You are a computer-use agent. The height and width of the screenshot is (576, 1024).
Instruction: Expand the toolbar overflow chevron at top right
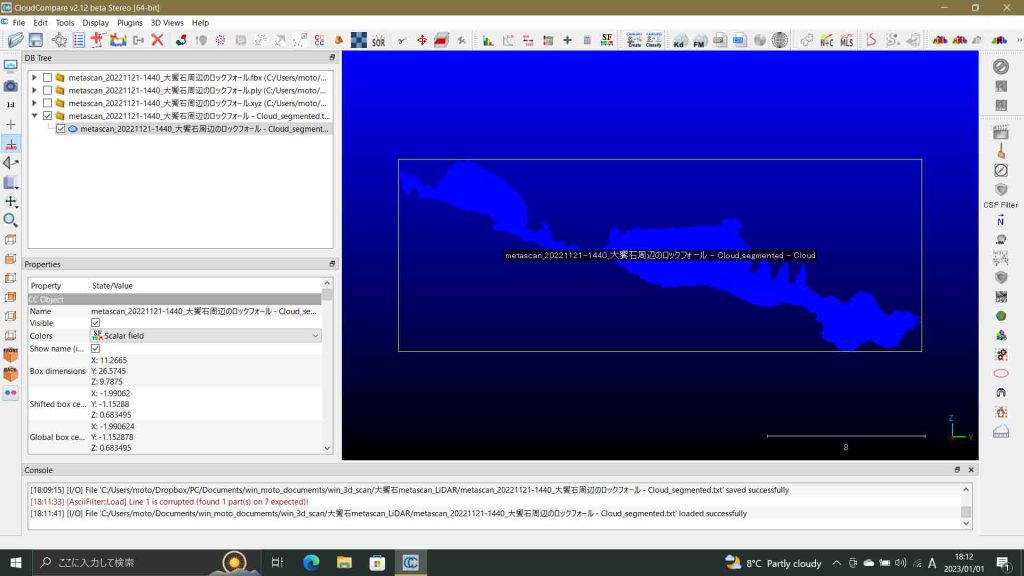pos(1019,40)
